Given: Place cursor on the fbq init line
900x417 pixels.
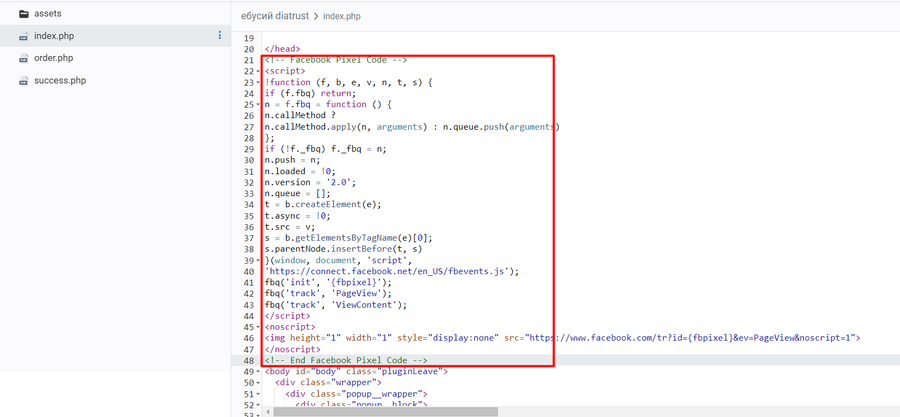Looking at the screenshot, I should click(328, 282).
